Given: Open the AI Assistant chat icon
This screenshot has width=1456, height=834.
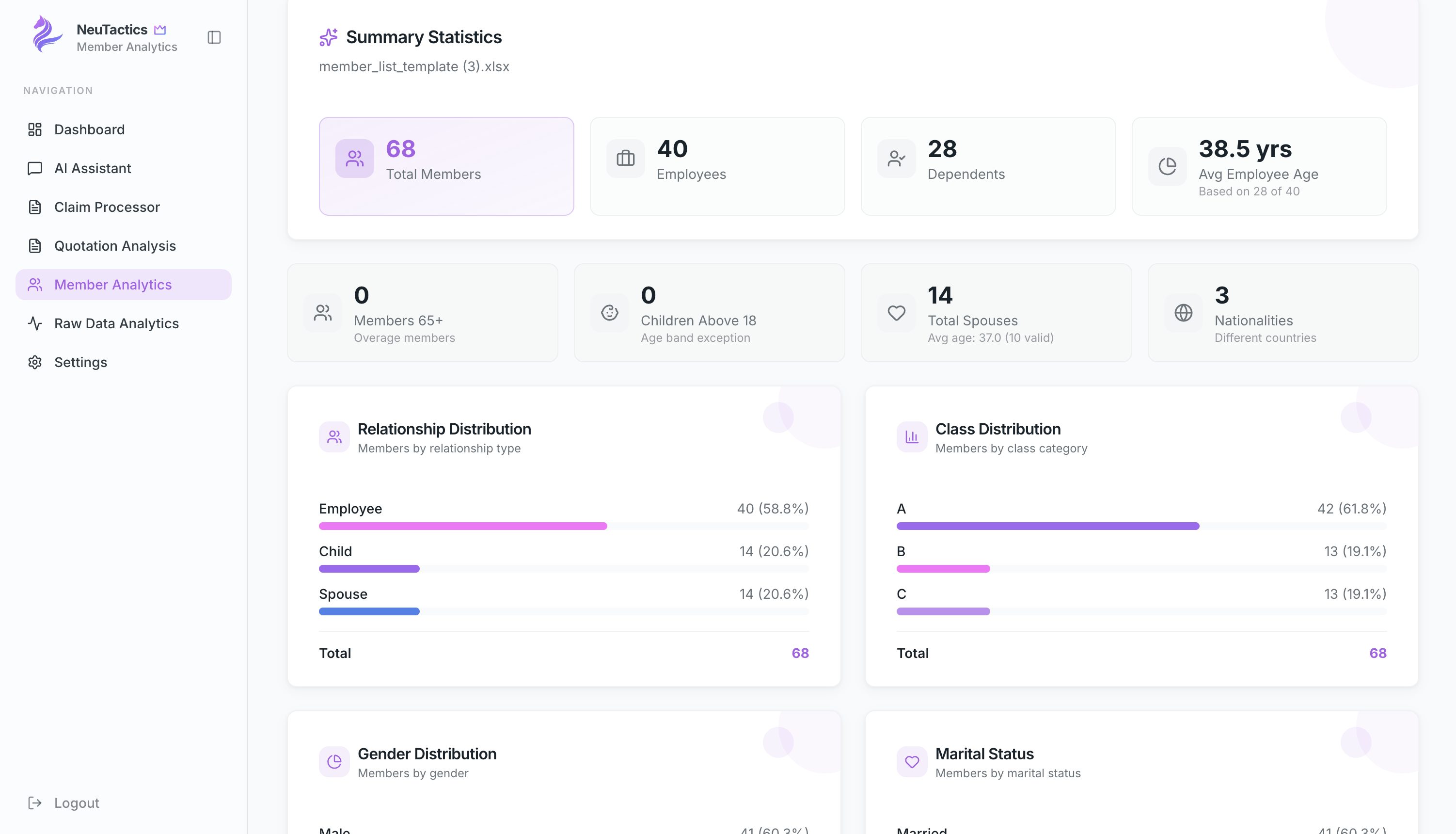Looking at the screenshot, I should [35, 168].
